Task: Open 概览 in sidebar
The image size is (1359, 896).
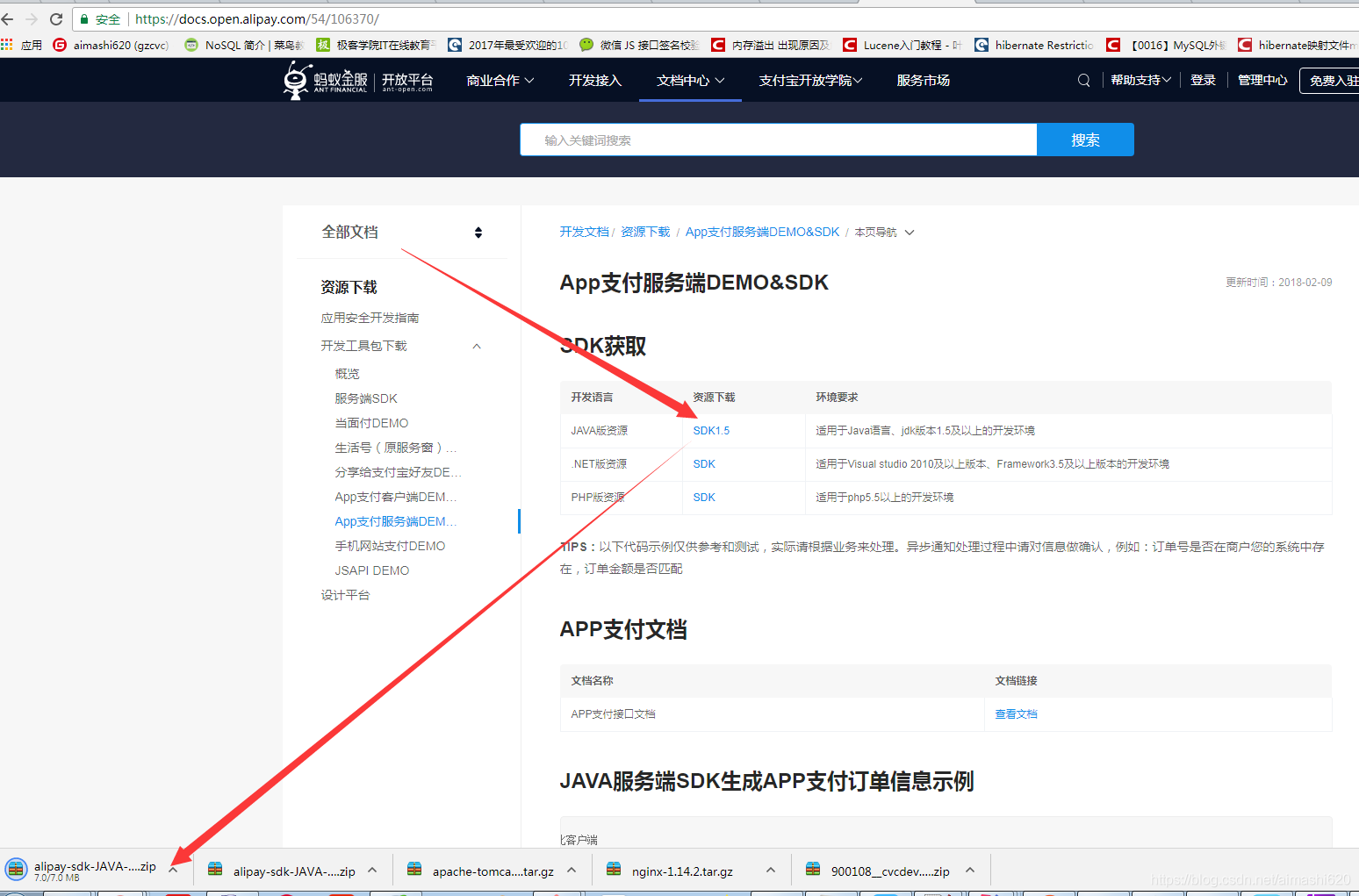Action: [347, 374]
